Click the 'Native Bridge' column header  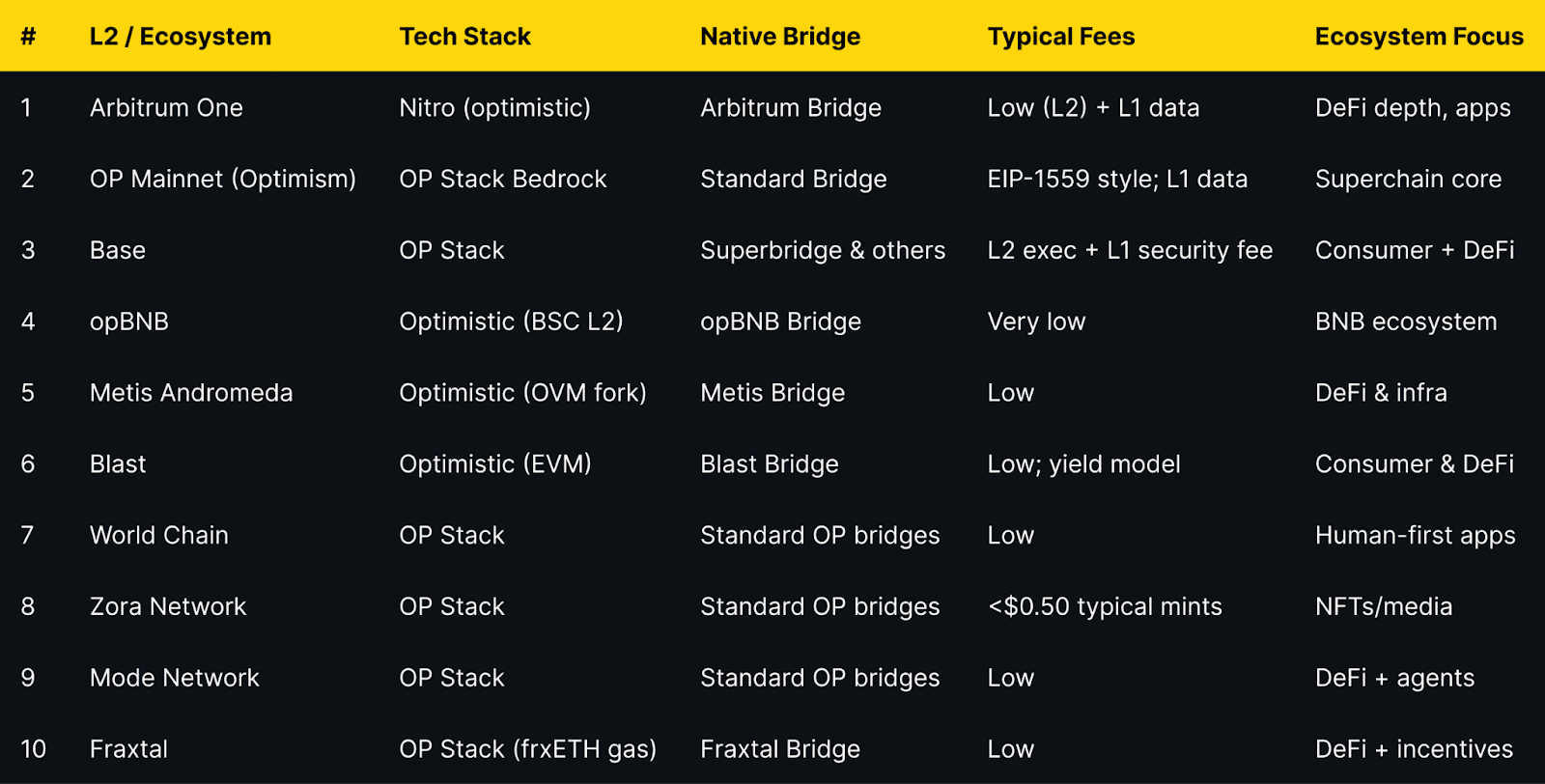pos(780,37)
